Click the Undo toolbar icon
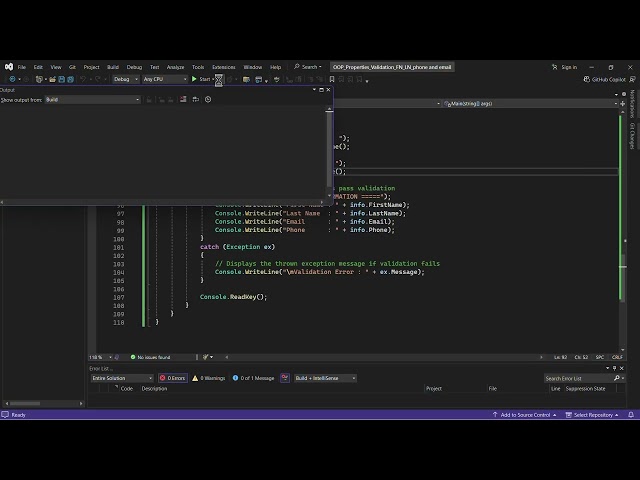The image size is (640, 480). coord(83,79)
